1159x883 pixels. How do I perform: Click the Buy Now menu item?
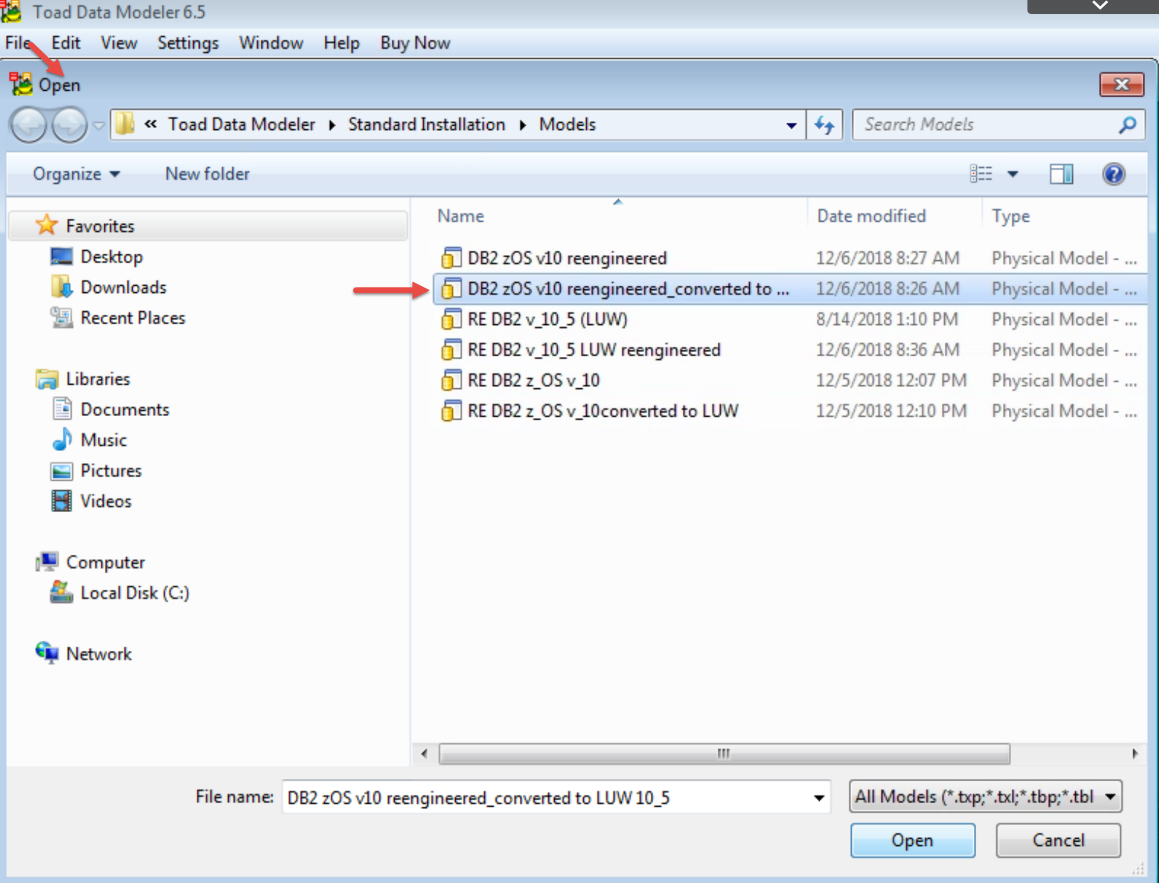[415, 43]
